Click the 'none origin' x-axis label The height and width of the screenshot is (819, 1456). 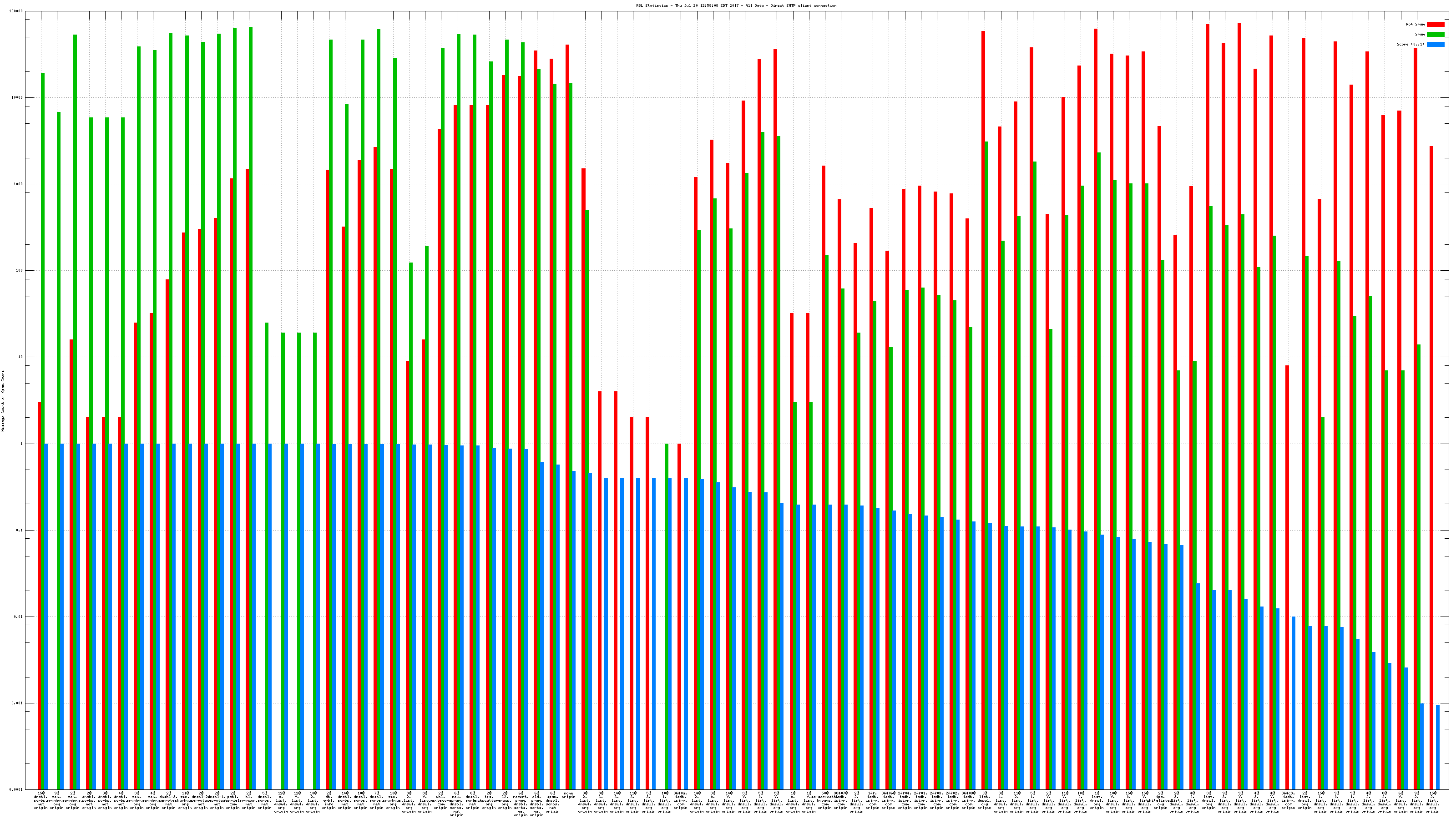click(x=569, y=795)
